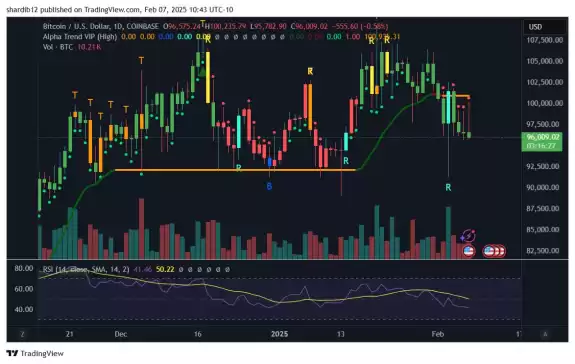Click the orange R label above the January candle
Image resolution: width=575 pixels, height=364 pixels.
(x=310, y=71)
